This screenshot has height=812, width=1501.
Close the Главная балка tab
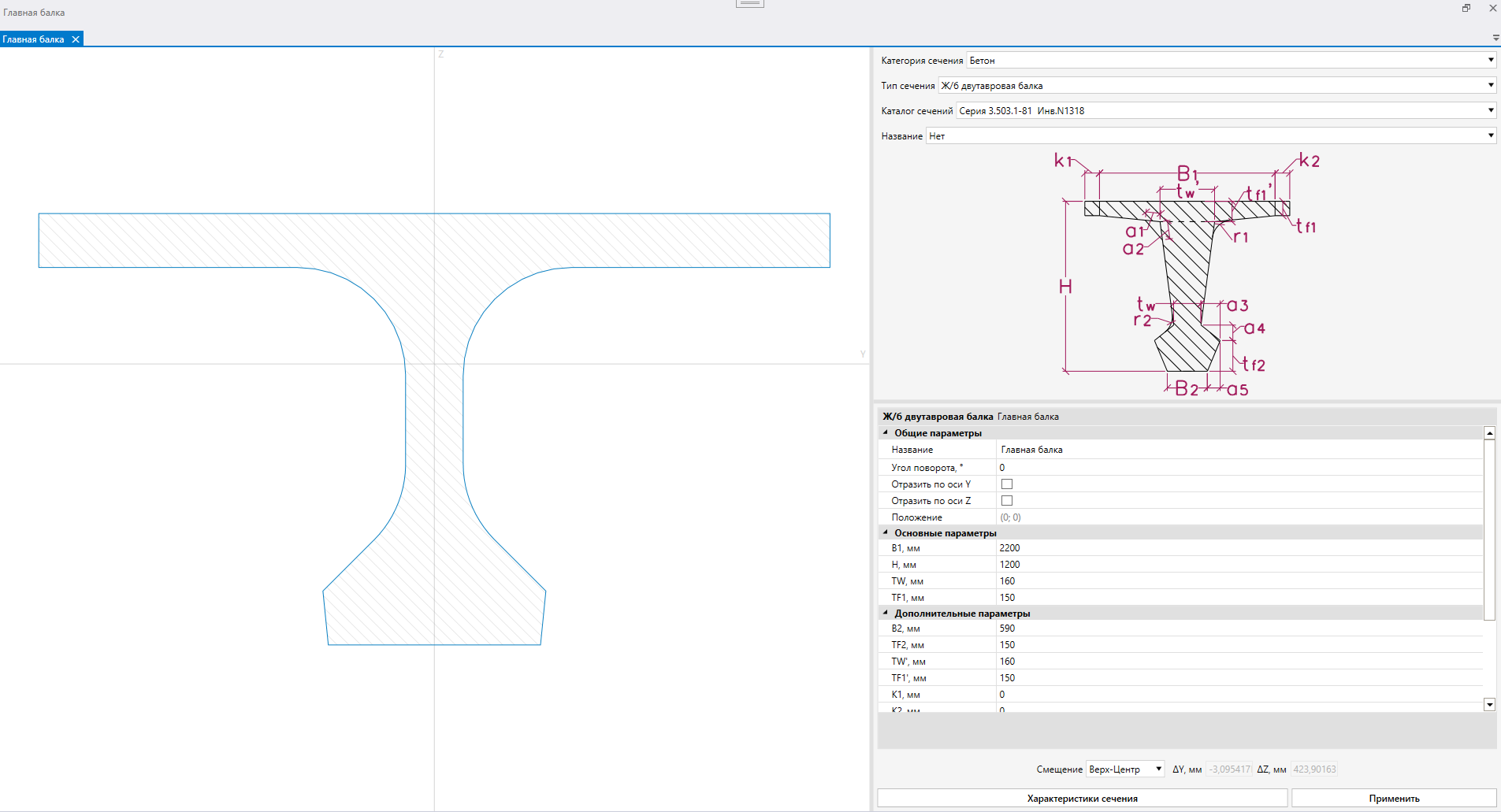tap(76, 39)
